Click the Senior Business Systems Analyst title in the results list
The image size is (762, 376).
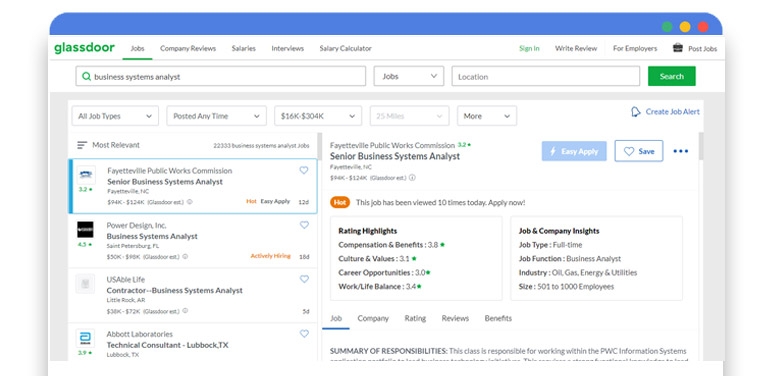(x=165, y=182)
